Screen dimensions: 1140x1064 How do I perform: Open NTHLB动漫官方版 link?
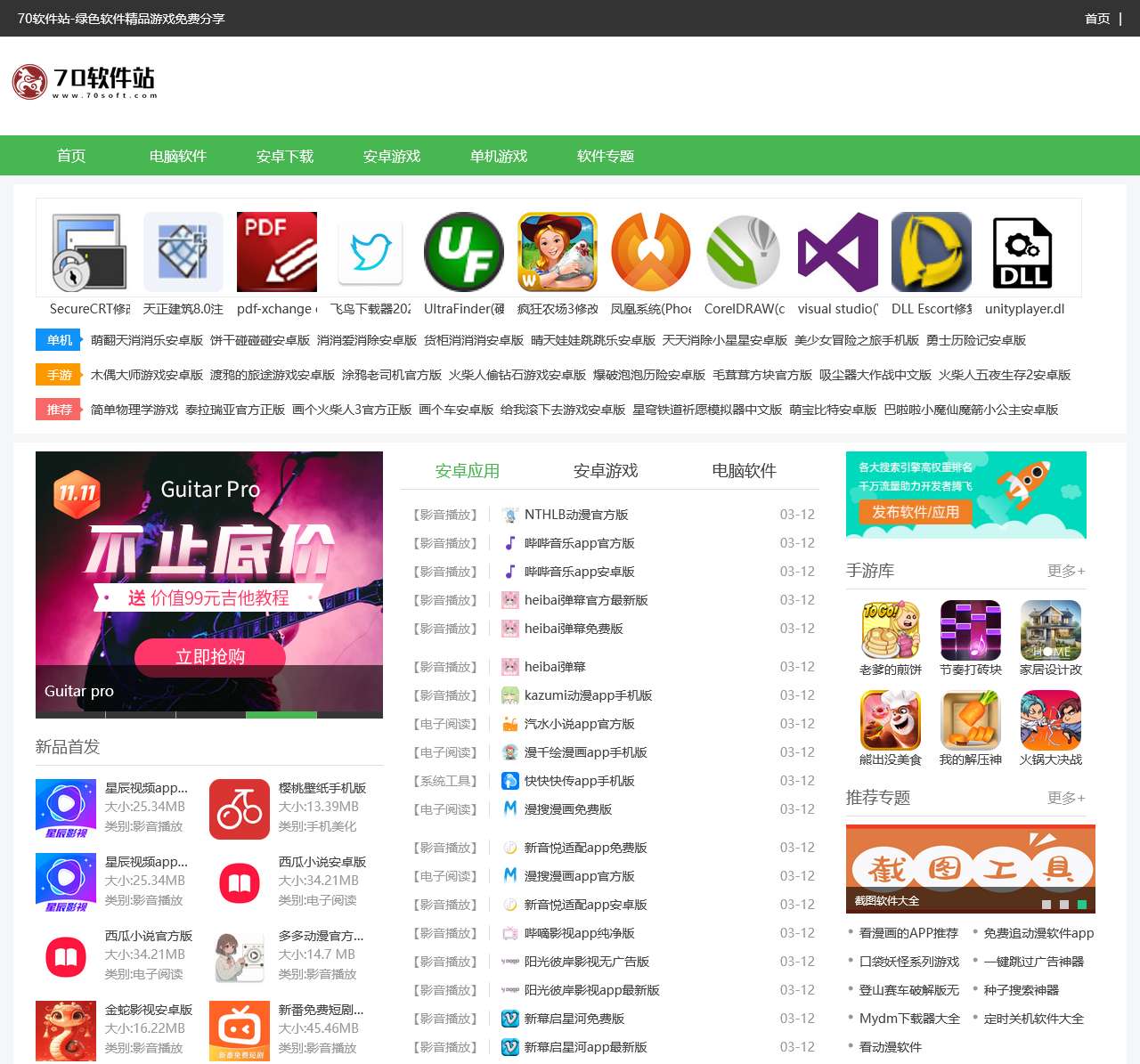576,515
